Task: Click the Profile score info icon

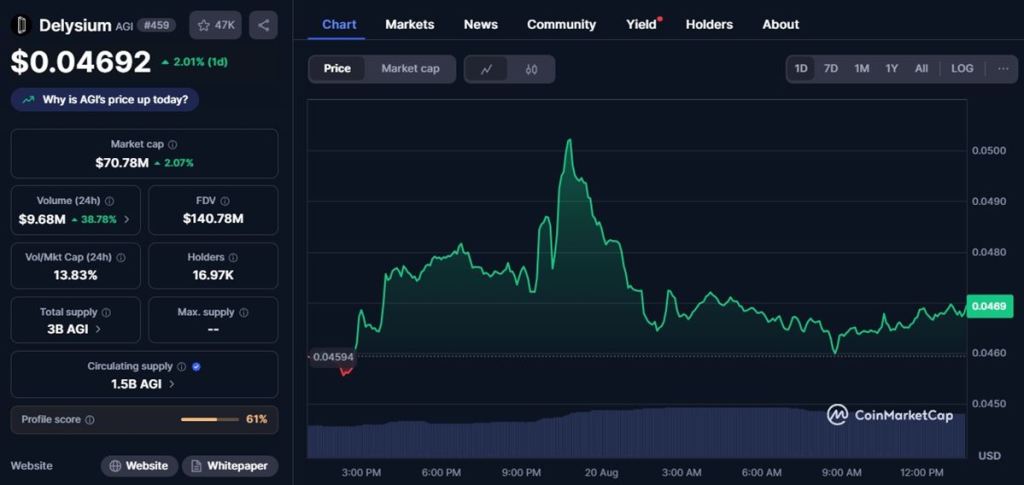Action: (89, 420)
